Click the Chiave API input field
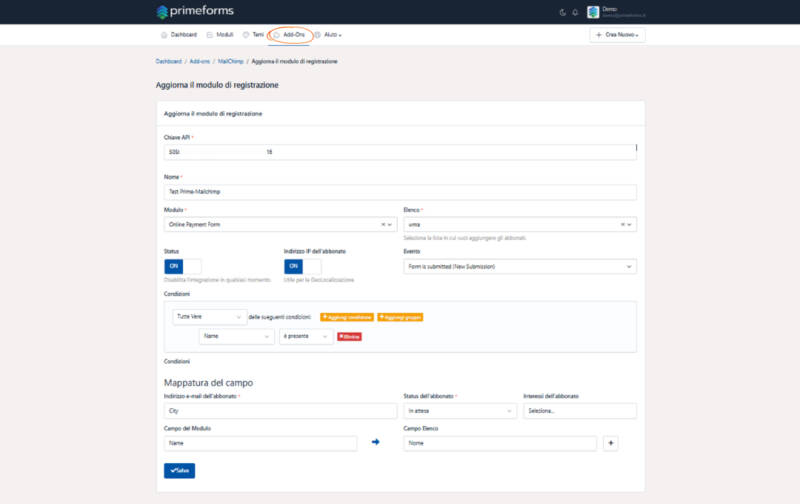This screenshot has width=800, height=504. (400, 152)
